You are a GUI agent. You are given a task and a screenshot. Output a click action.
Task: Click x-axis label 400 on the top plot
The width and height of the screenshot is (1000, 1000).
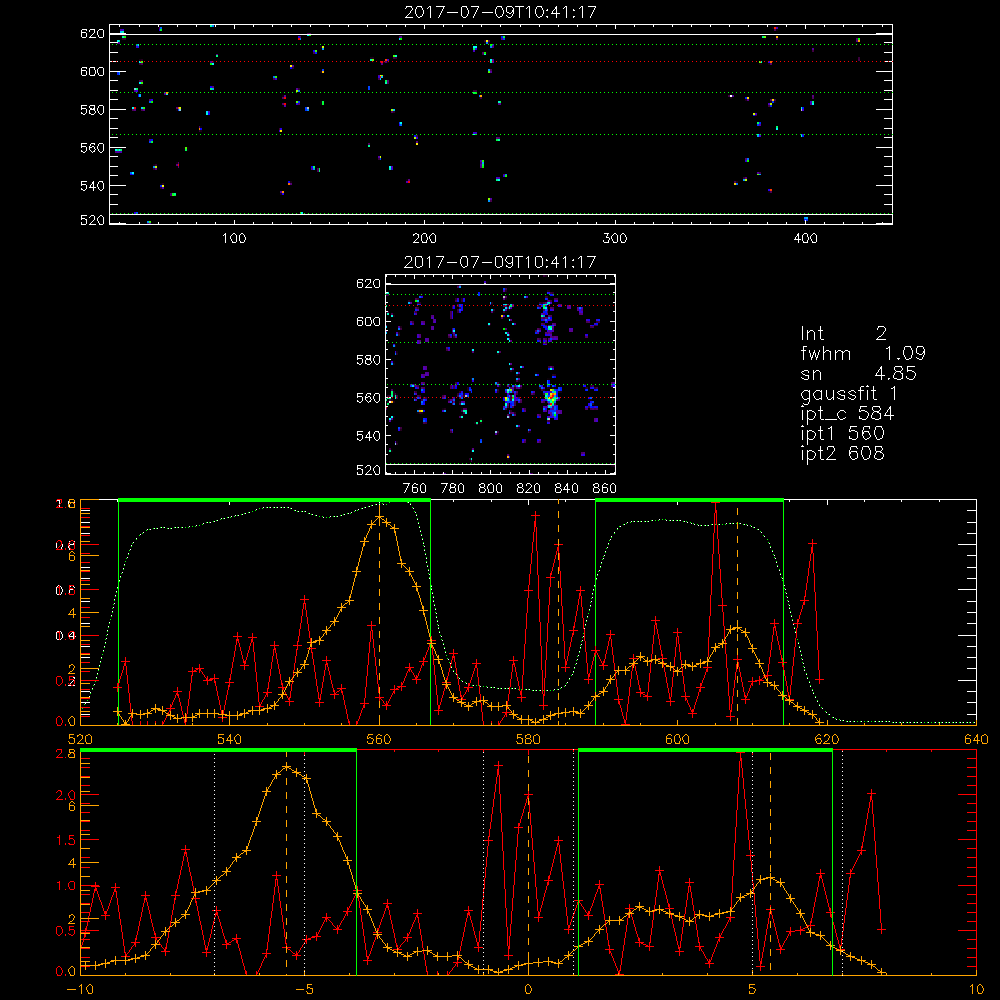[805, 239]
